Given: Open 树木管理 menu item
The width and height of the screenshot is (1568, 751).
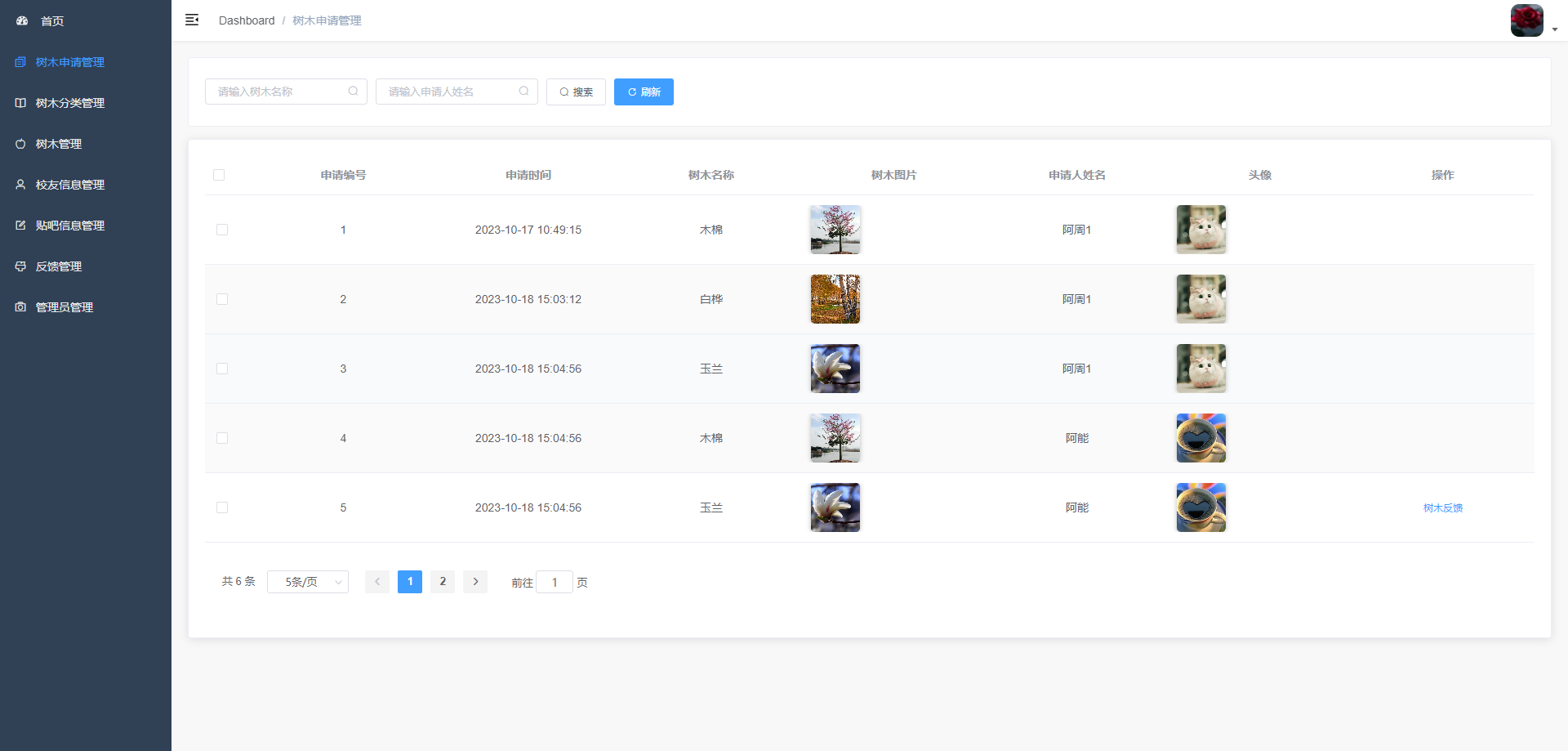Looking at the screenshot, I should click(59, 144).
